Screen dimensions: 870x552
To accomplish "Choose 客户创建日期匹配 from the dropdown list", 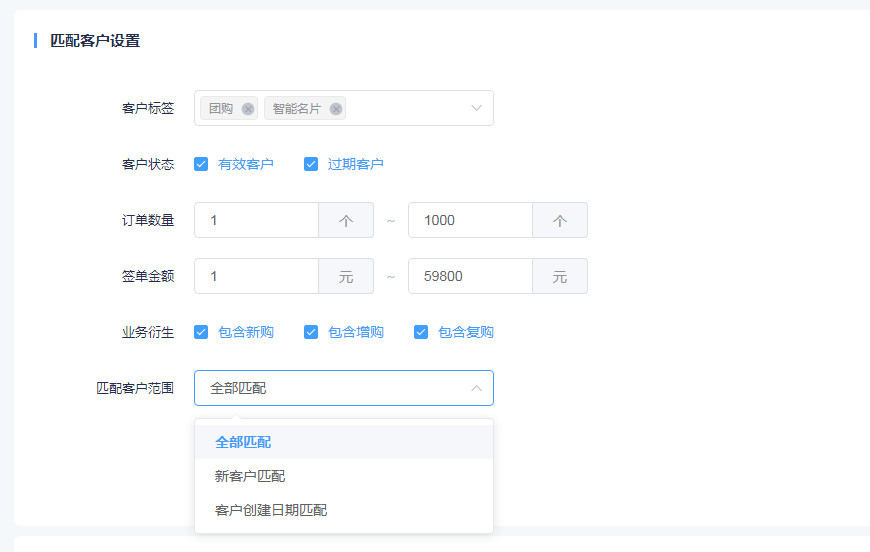I will (344, 510).
